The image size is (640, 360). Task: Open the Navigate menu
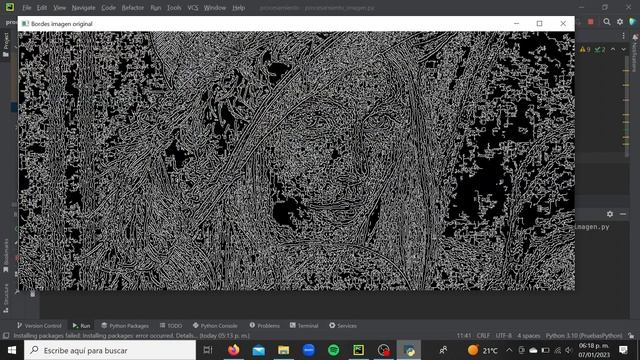pyautogui.click(x=83, y=8)
